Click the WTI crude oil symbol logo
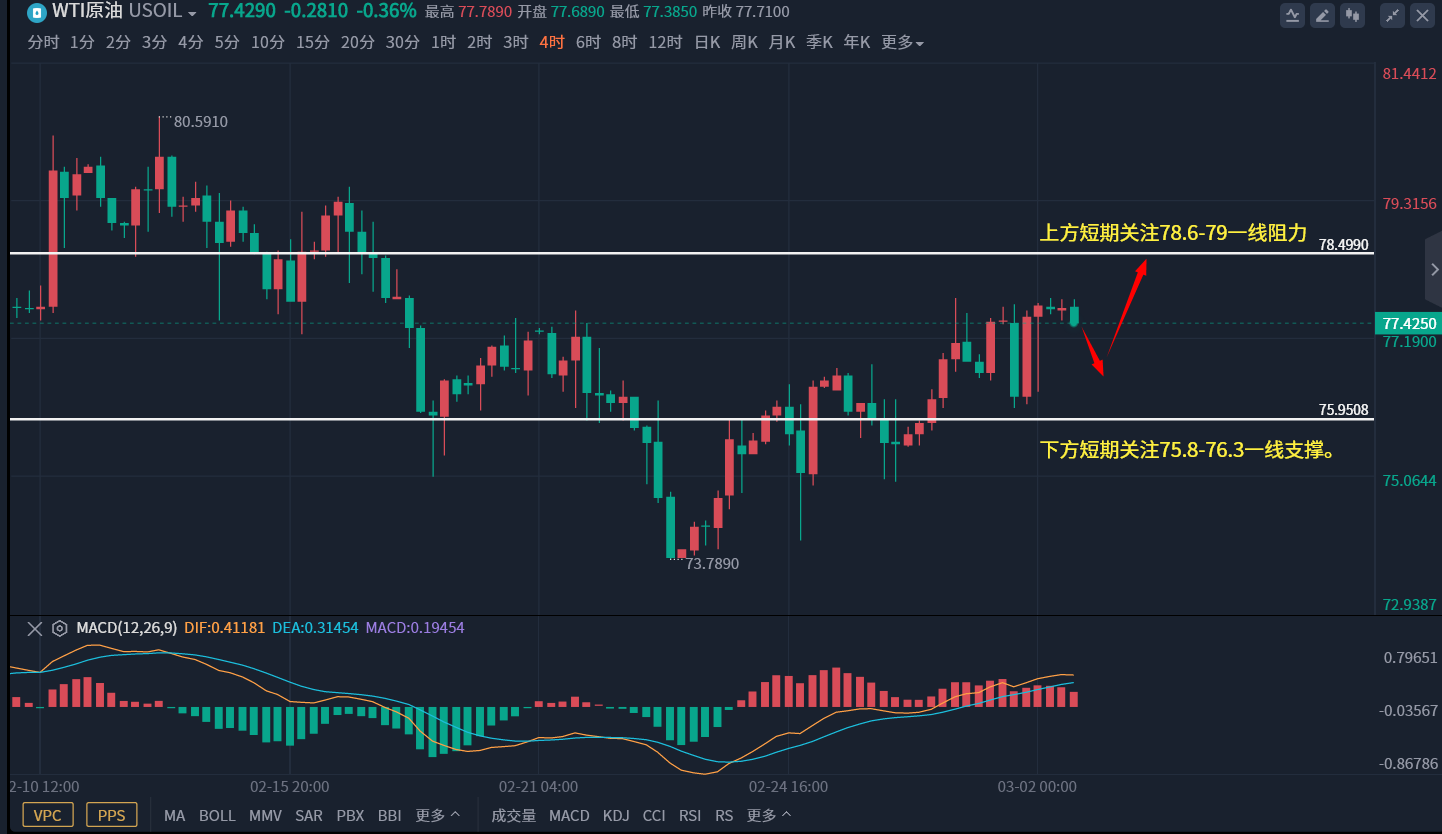This screenshot has width=1442, height=834. coord(37,13)
